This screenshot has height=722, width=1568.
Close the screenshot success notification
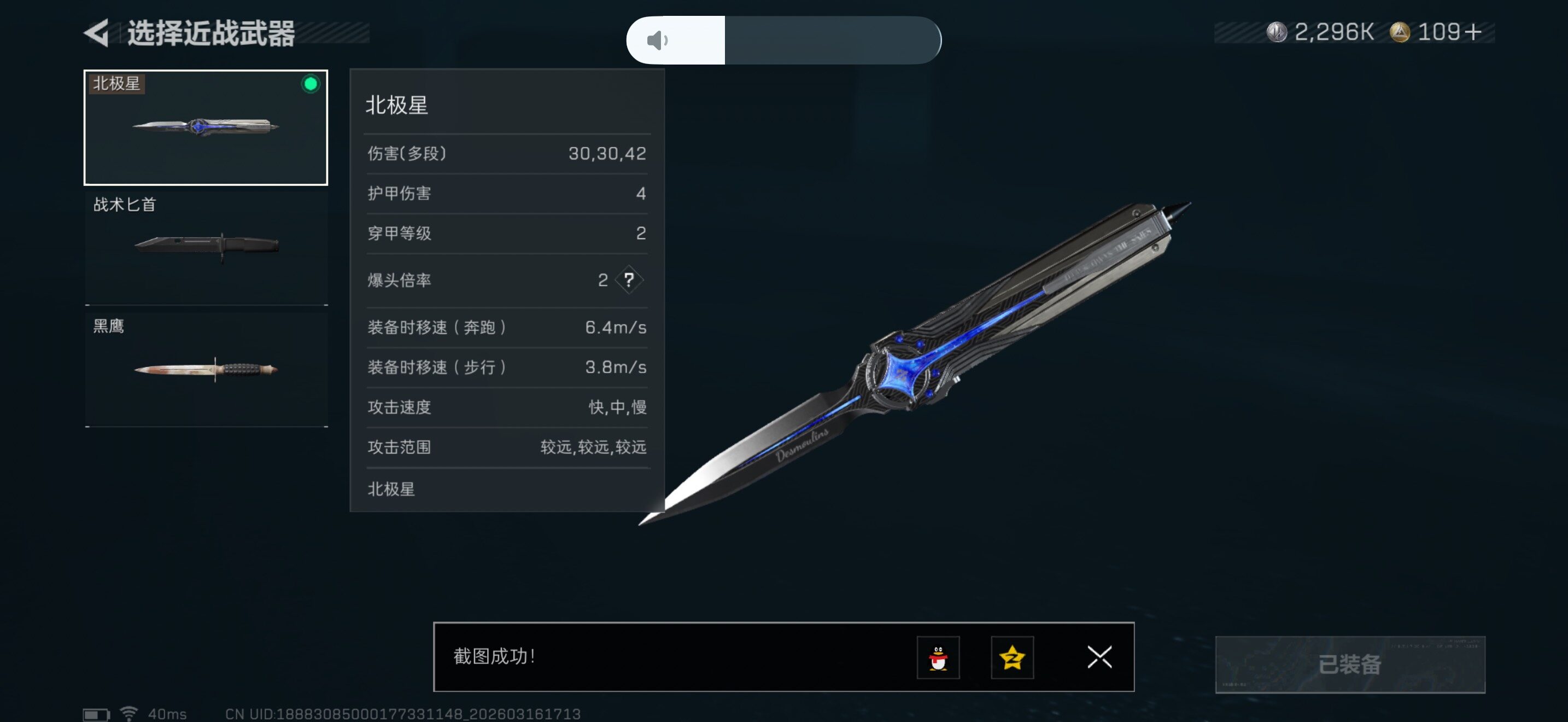pos(1099,657)
